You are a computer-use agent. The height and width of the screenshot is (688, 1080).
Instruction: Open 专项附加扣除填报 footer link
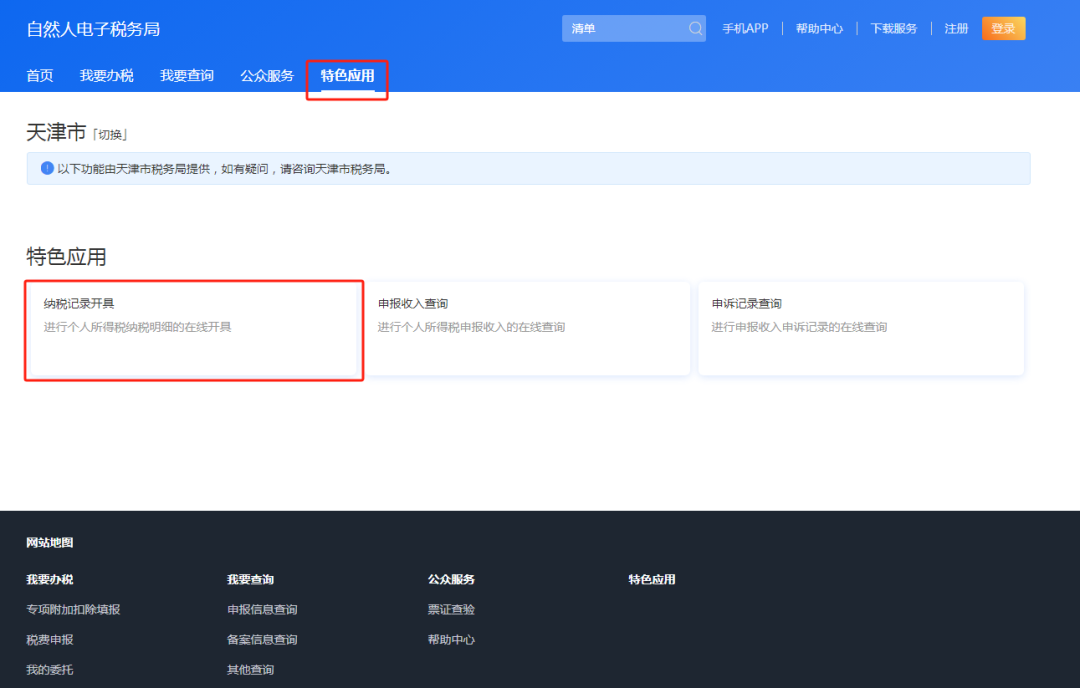73,609
